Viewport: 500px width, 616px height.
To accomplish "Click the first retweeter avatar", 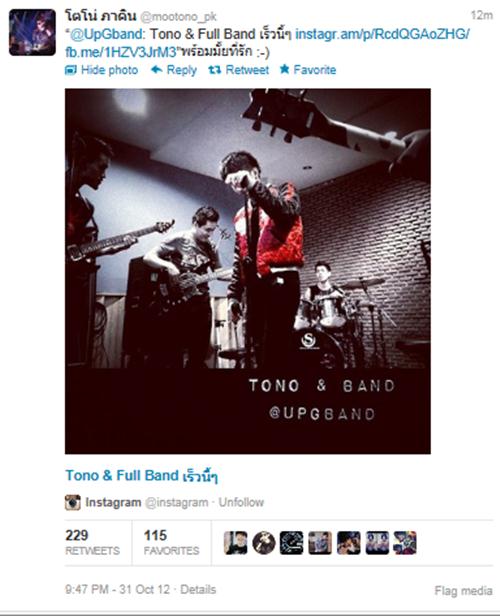I will coord(236,543).
